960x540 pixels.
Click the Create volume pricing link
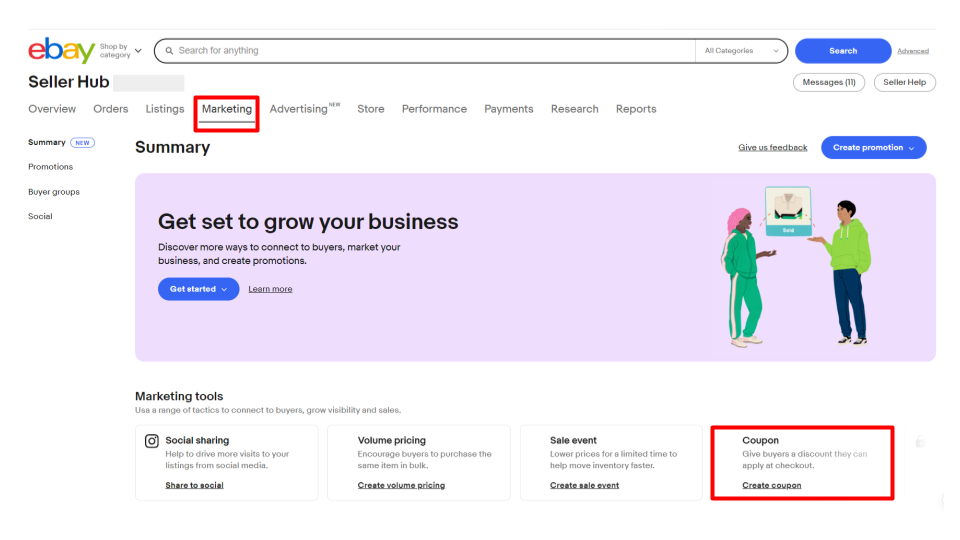click(401, 485)
